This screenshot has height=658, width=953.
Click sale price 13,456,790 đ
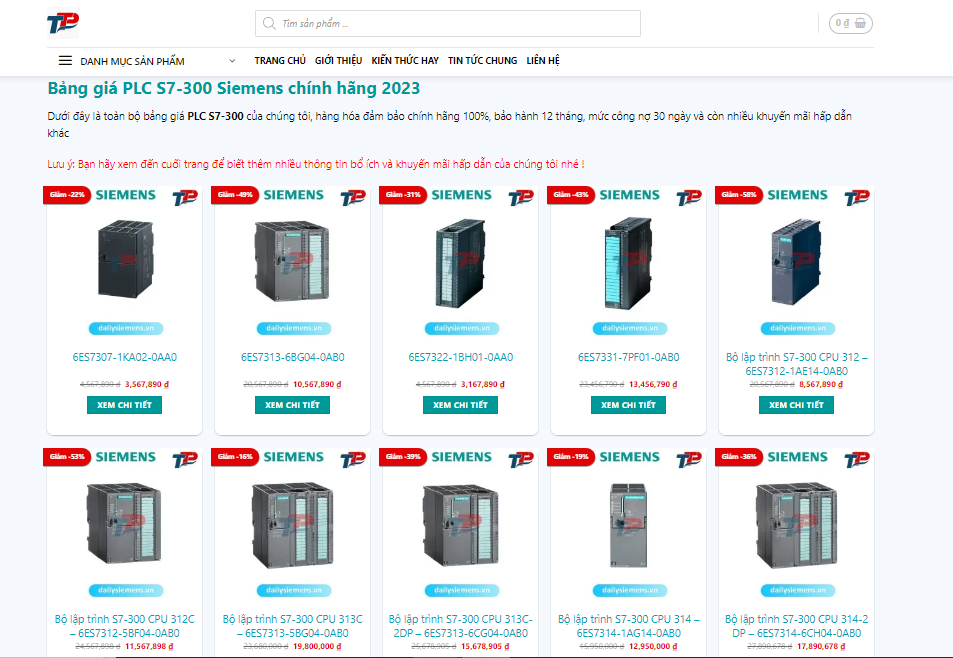point(653,385)
